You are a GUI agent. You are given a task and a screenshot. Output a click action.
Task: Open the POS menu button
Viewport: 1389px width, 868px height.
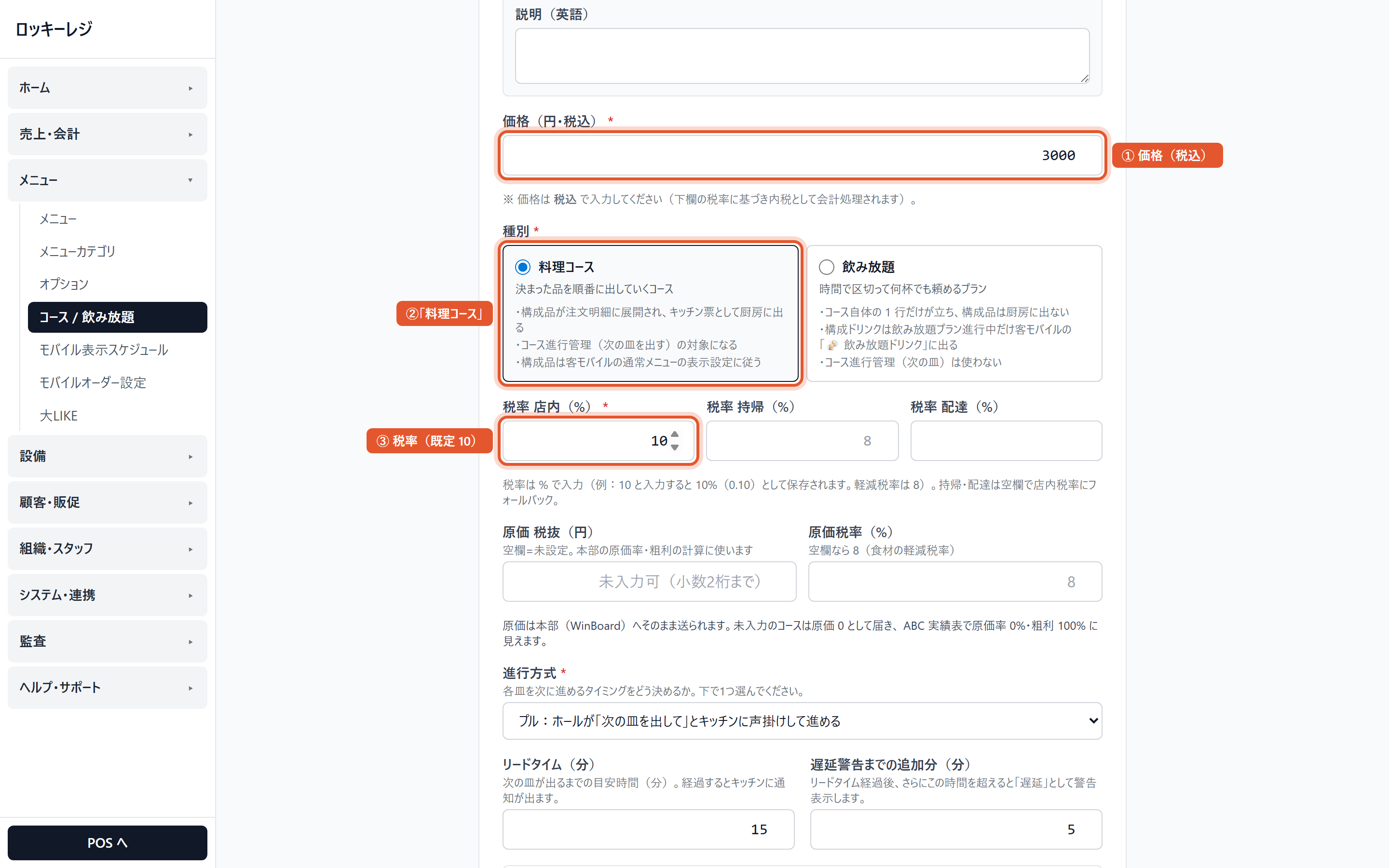pos(108,843)
